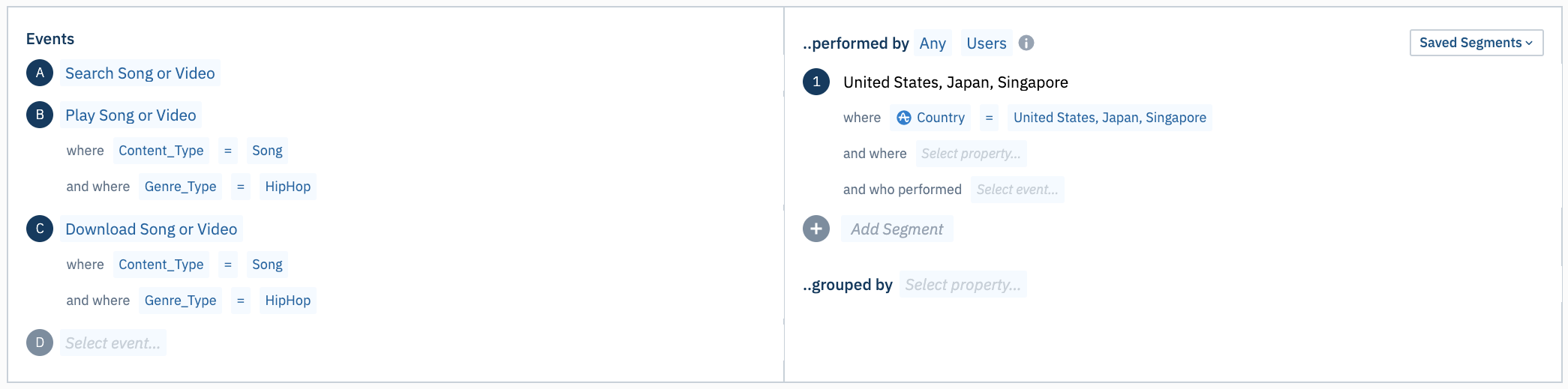Image resolution: width=1568 pixels, height=389 pixels.
Task: Click the event C circle badge
Action: coord(40,229)
